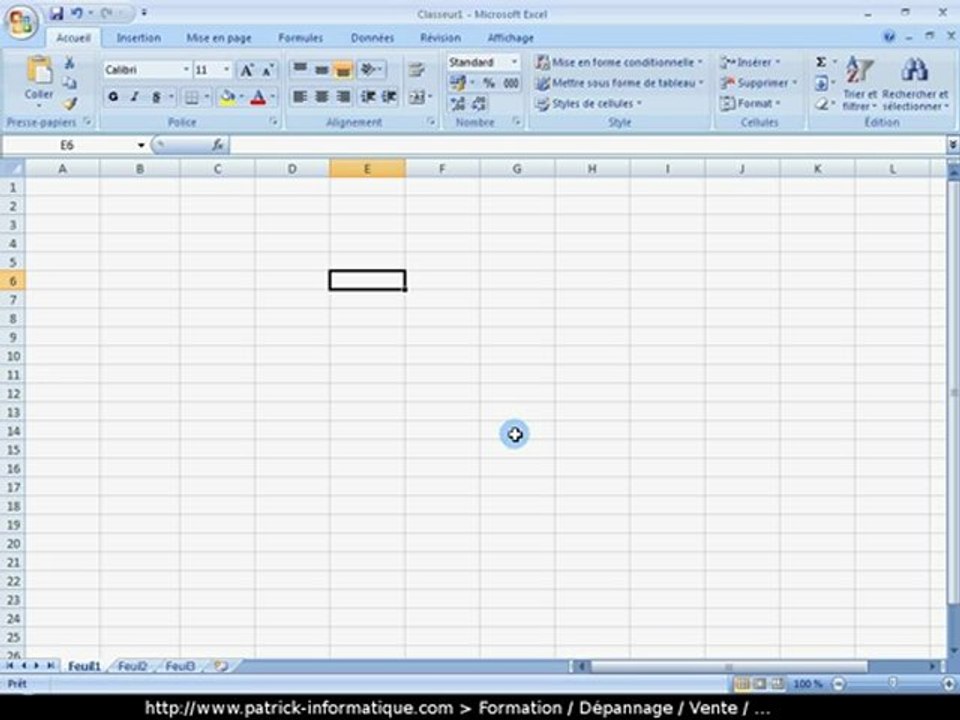The width and height of the screenshot is (960, 720).
Task: Click the horizontal scrollbar thumb
Action: coord(729,666)
